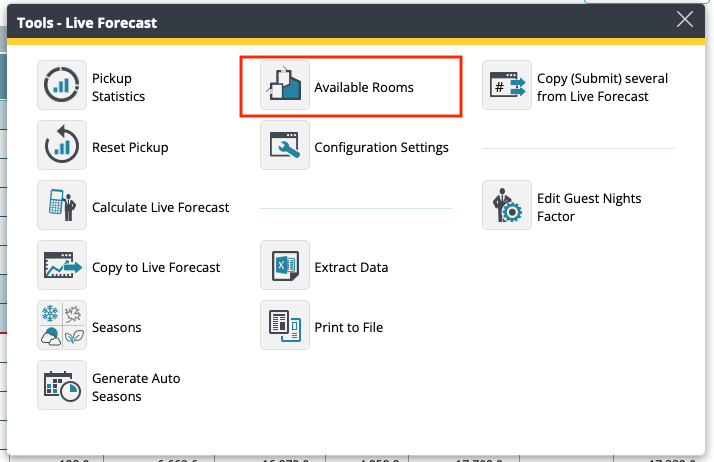Click the Generate Auto Seasons calendar icon
The height and width of the screenshot is (462, 714).
[62, 386]
